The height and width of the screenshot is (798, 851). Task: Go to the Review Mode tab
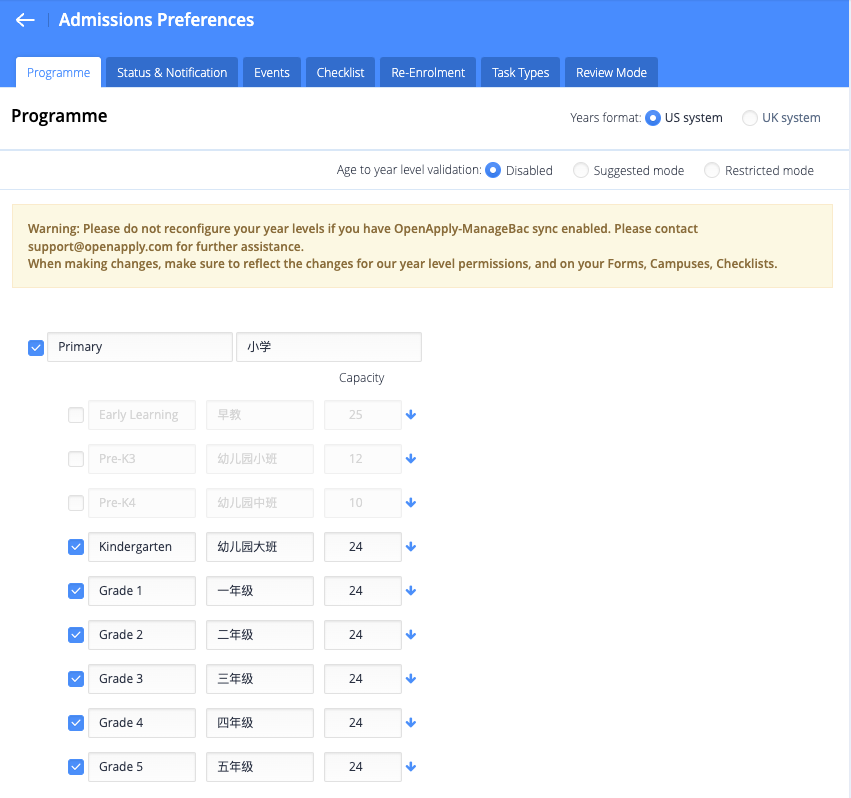pyautogui.click(x=611, y=73)
